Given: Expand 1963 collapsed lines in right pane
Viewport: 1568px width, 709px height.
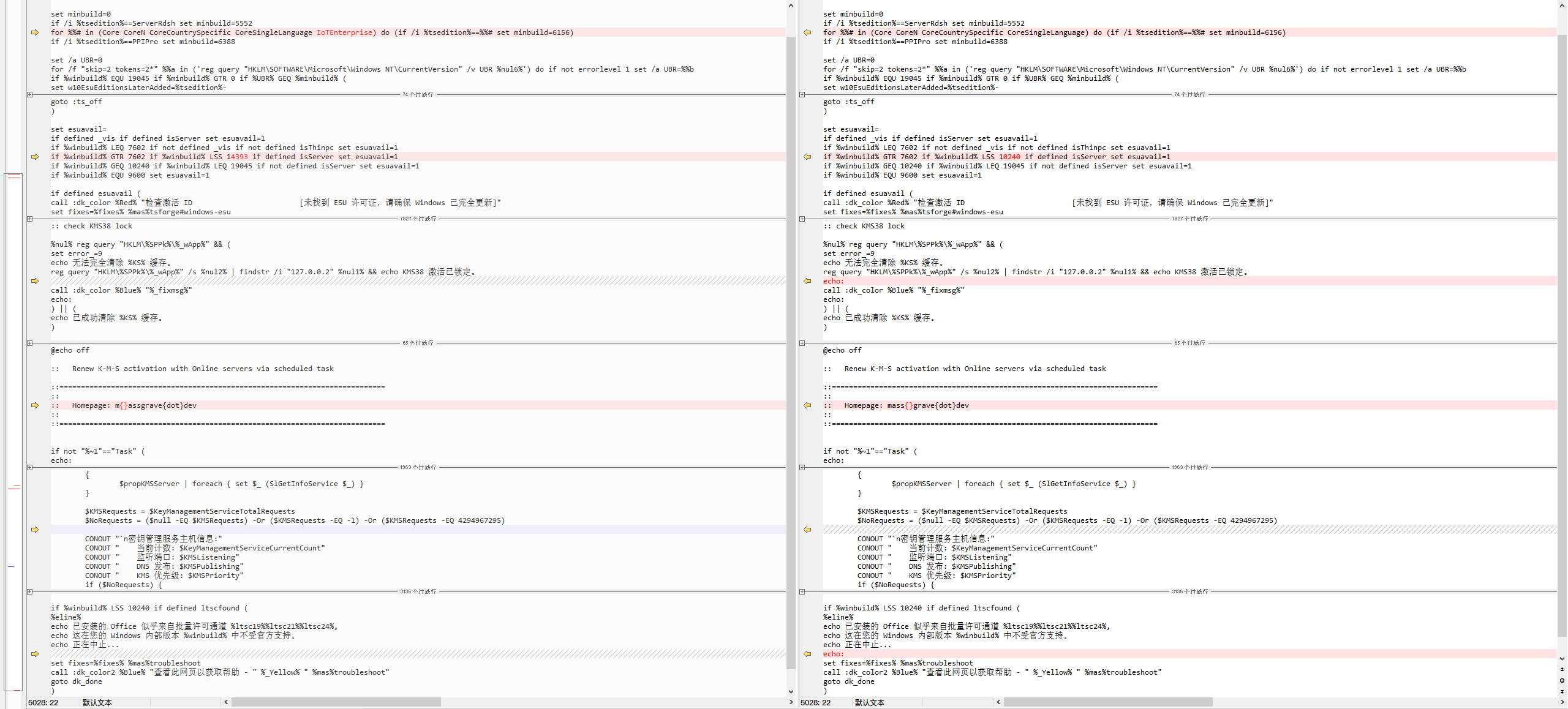Looking at the screenshot, I should [x=802, y=467].
